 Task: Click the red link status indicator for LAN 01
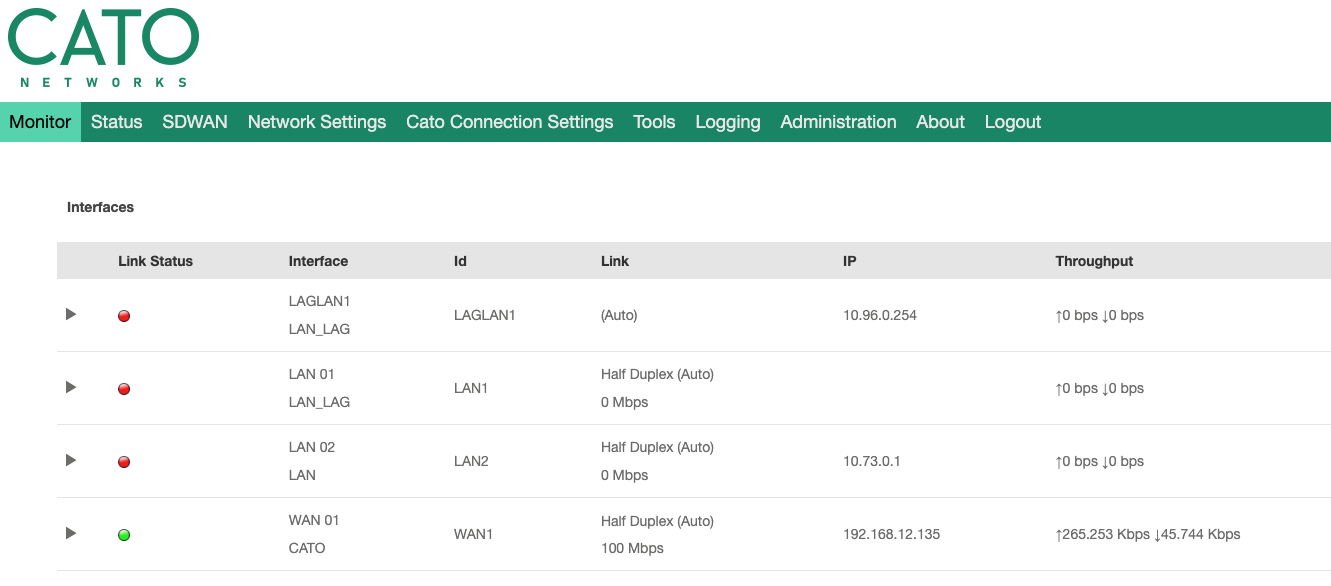point(124,389)
